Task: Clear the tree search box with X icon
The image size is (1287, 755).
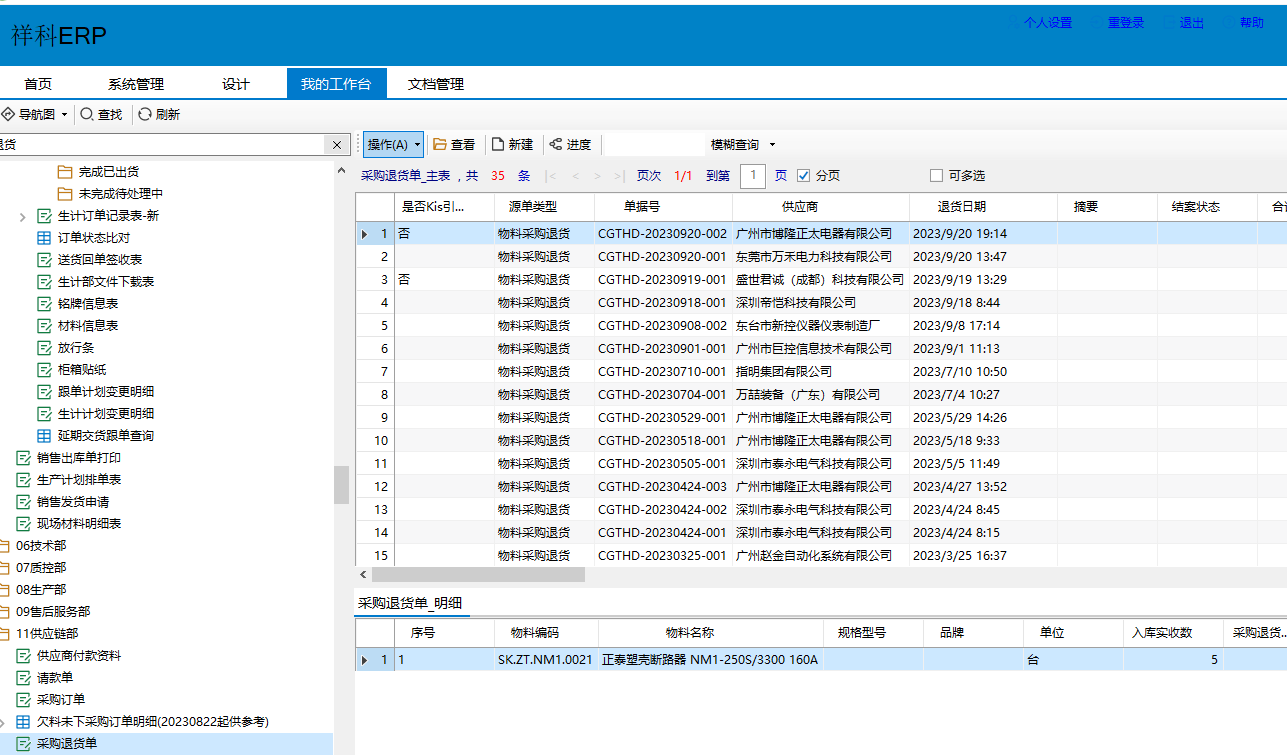Action: tap(337, 145)
